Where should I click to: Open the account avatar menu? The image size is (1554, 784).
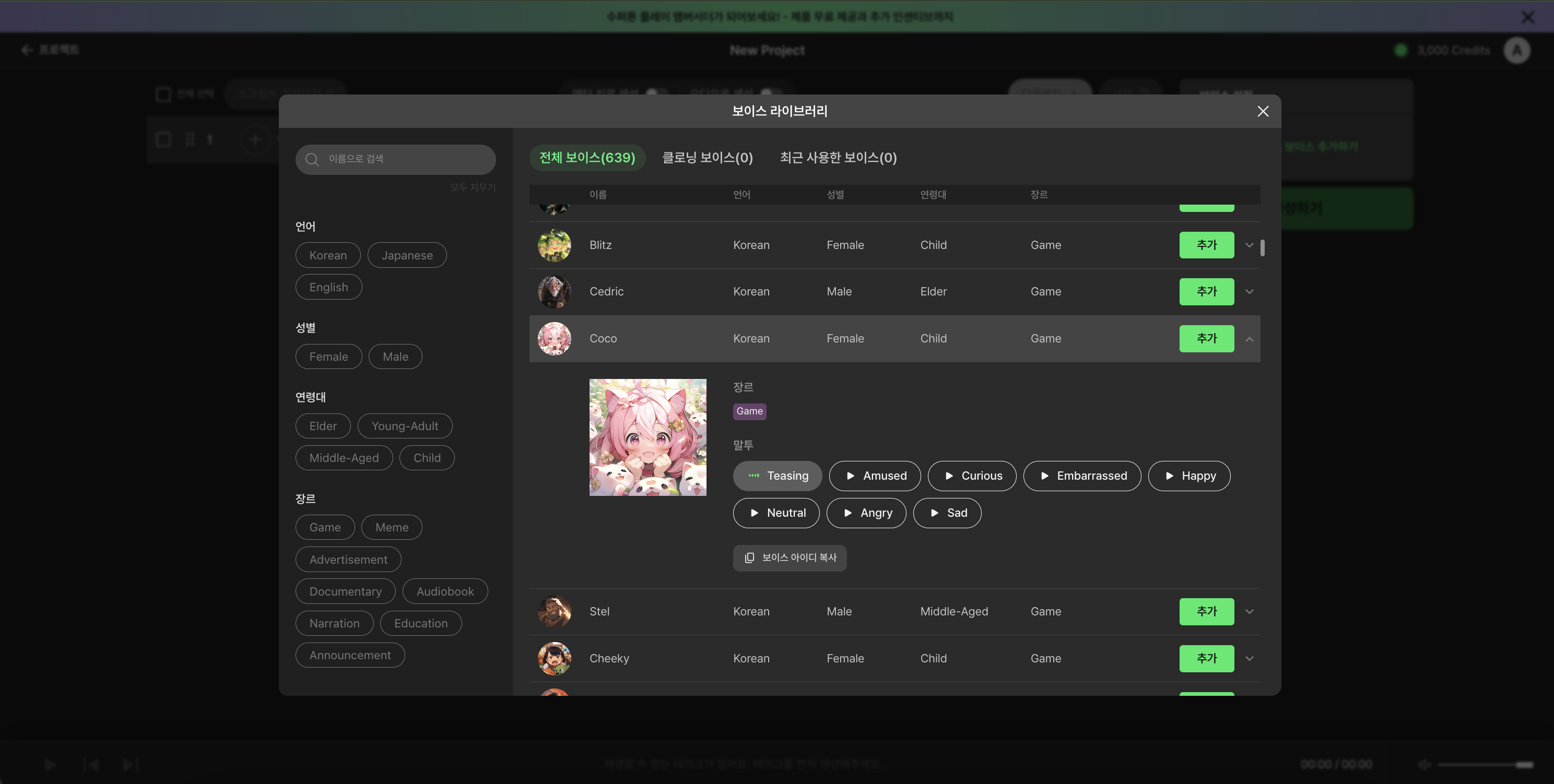(x=1516, y=50)
